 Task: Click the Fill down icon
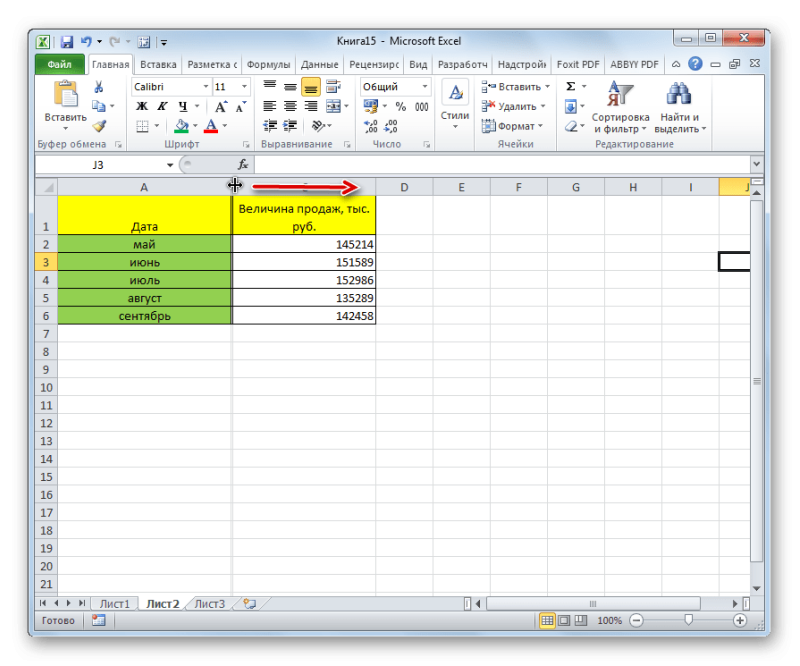coord(571,107)
